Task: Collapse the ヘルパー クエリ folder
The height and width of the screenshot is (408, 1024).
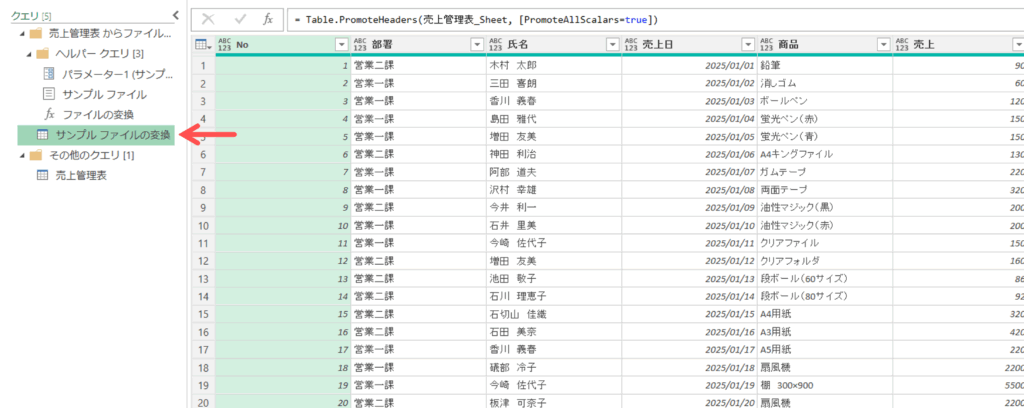Action: [28, 53]
